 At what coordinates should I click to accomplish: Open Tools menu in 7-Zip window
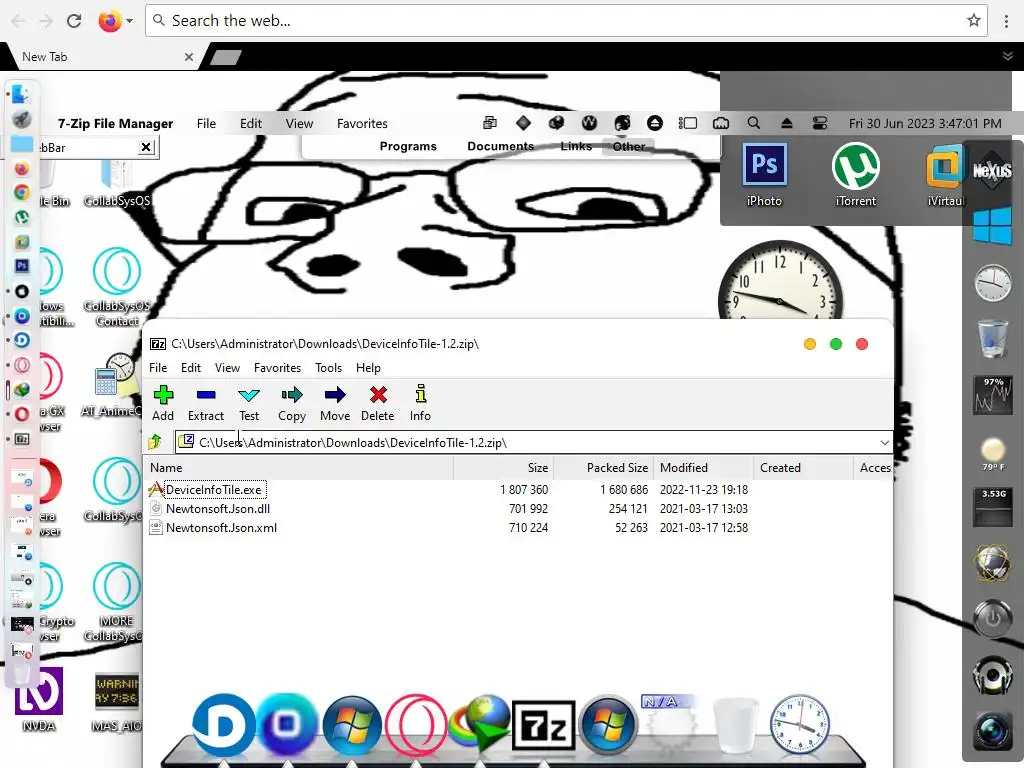click(x=328, y=368)
